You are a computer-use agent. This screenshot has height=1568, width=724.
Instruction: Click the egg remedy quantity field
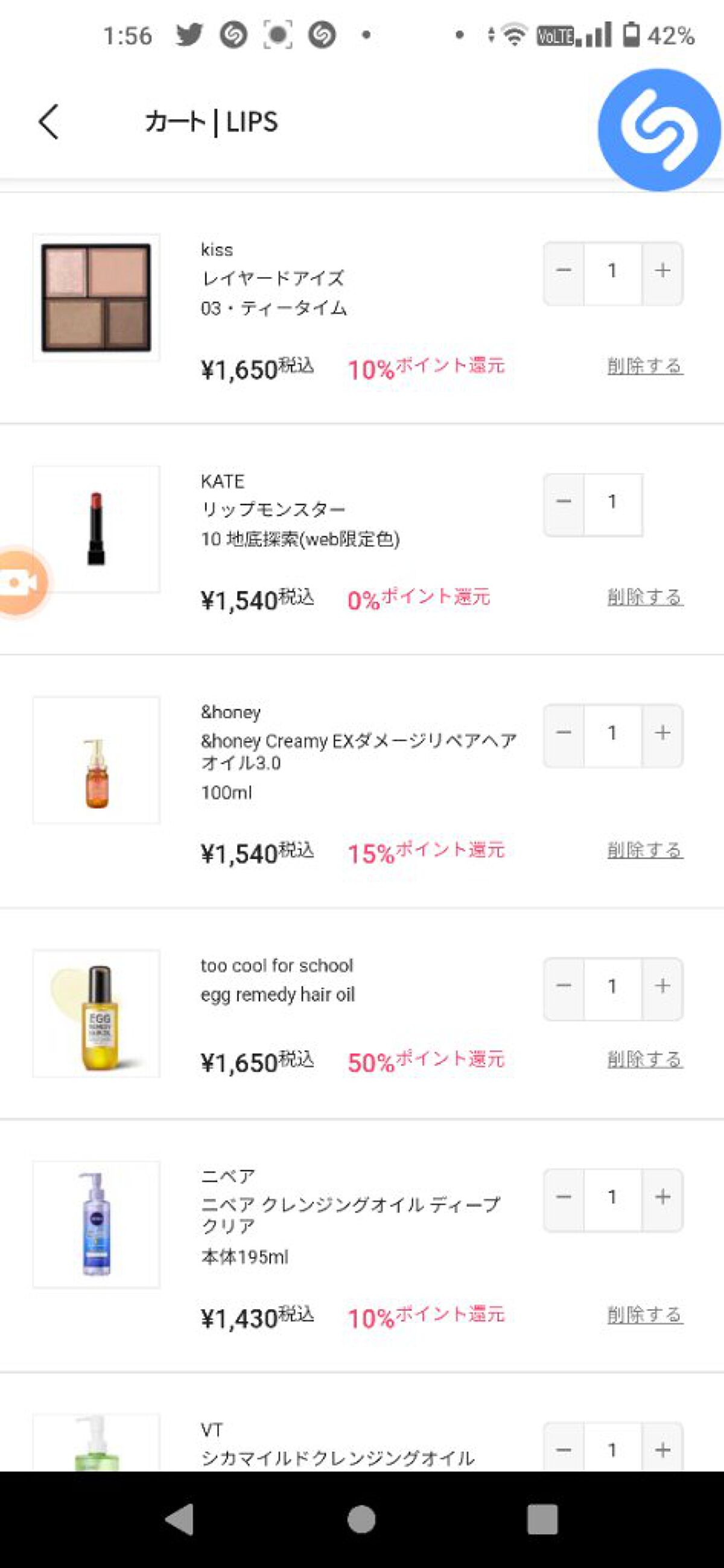(612, 987)
